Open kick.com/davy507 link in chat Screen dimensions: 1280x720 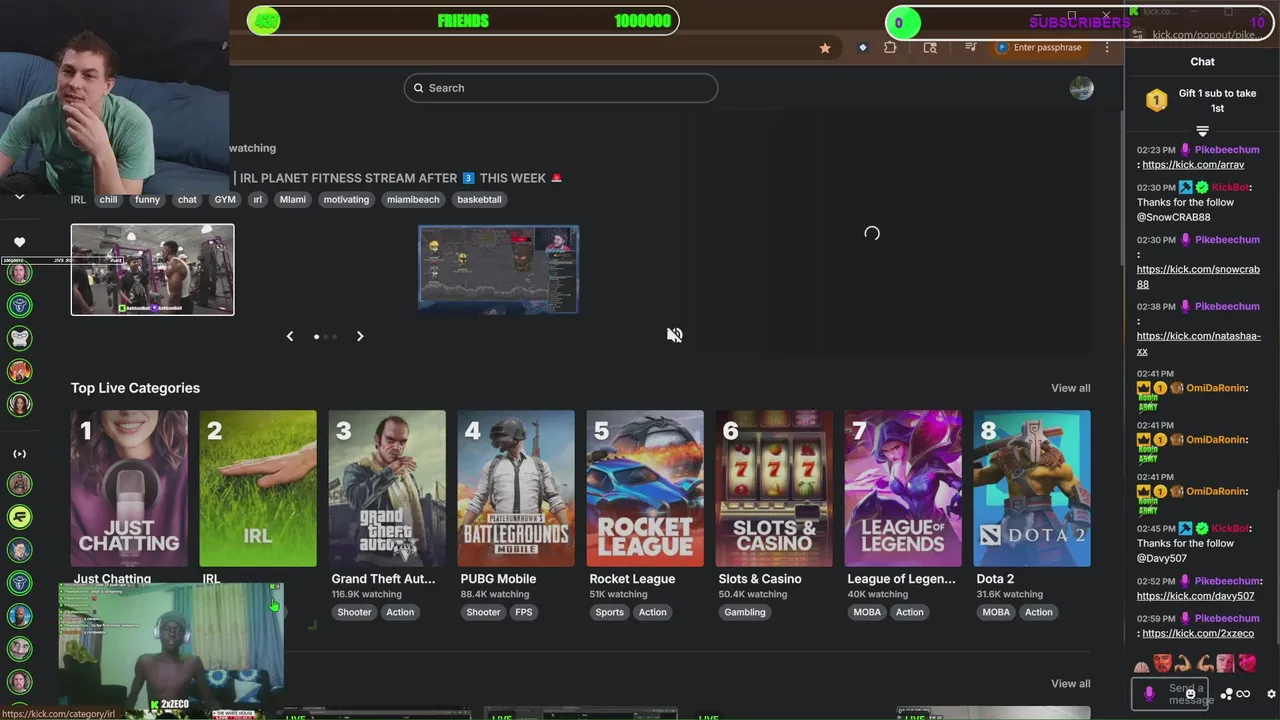point(1195,596)
